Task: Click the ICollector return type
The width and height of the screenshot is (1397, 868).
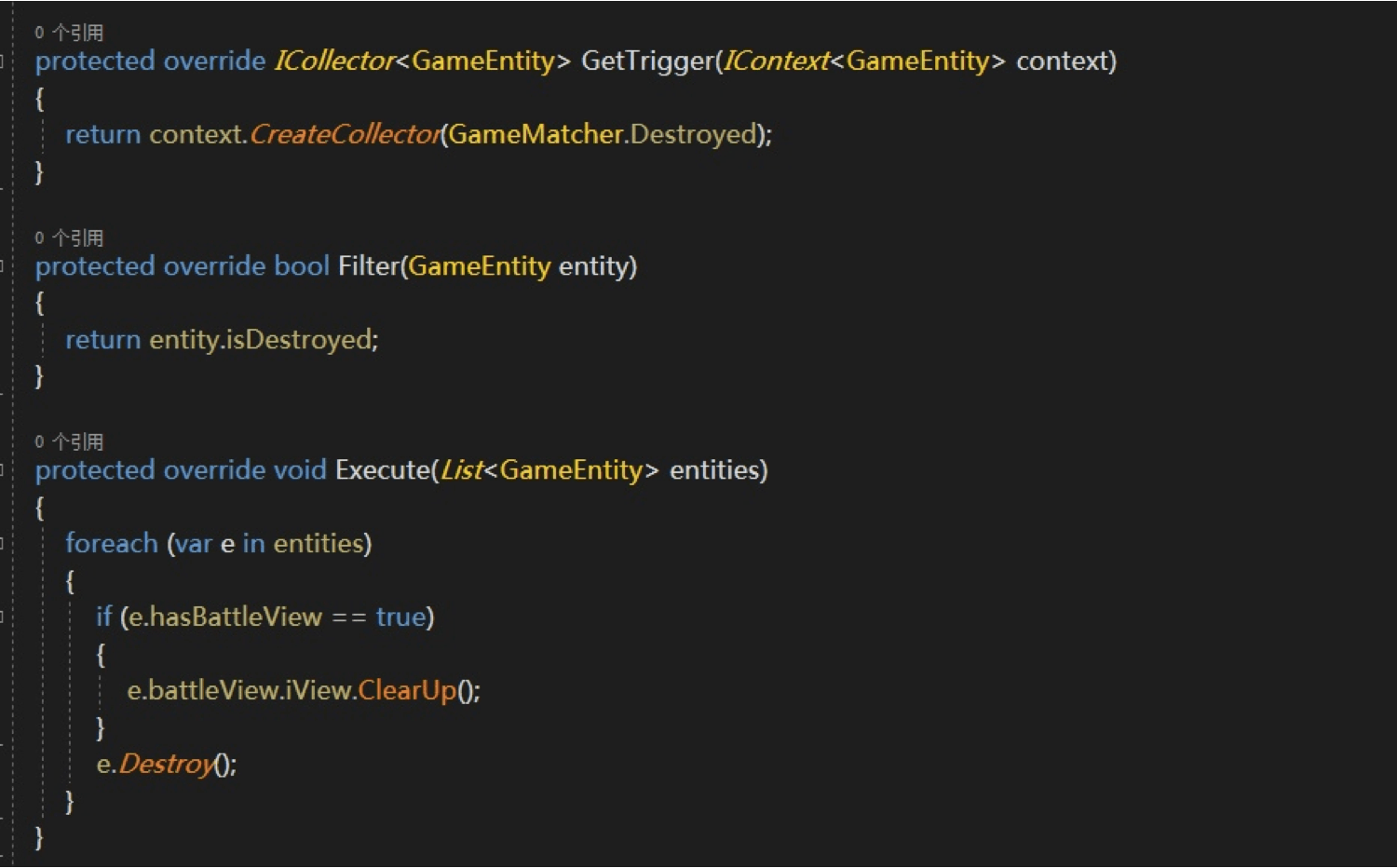Action: (x=334, y=61)
